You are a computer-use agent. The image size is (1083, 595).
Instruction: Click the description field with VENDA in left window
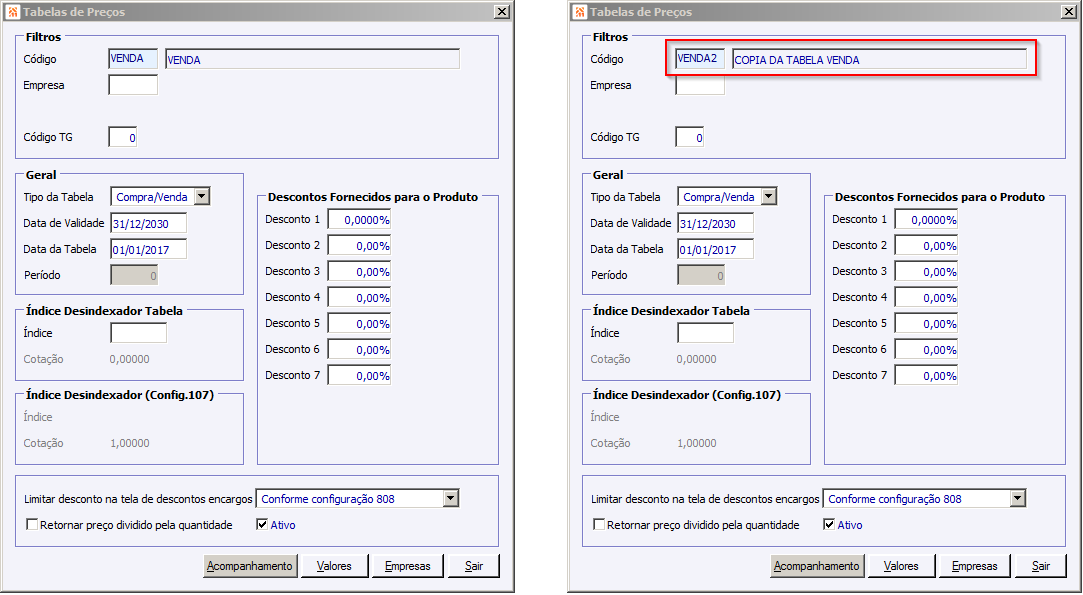[x=312, y=59]
